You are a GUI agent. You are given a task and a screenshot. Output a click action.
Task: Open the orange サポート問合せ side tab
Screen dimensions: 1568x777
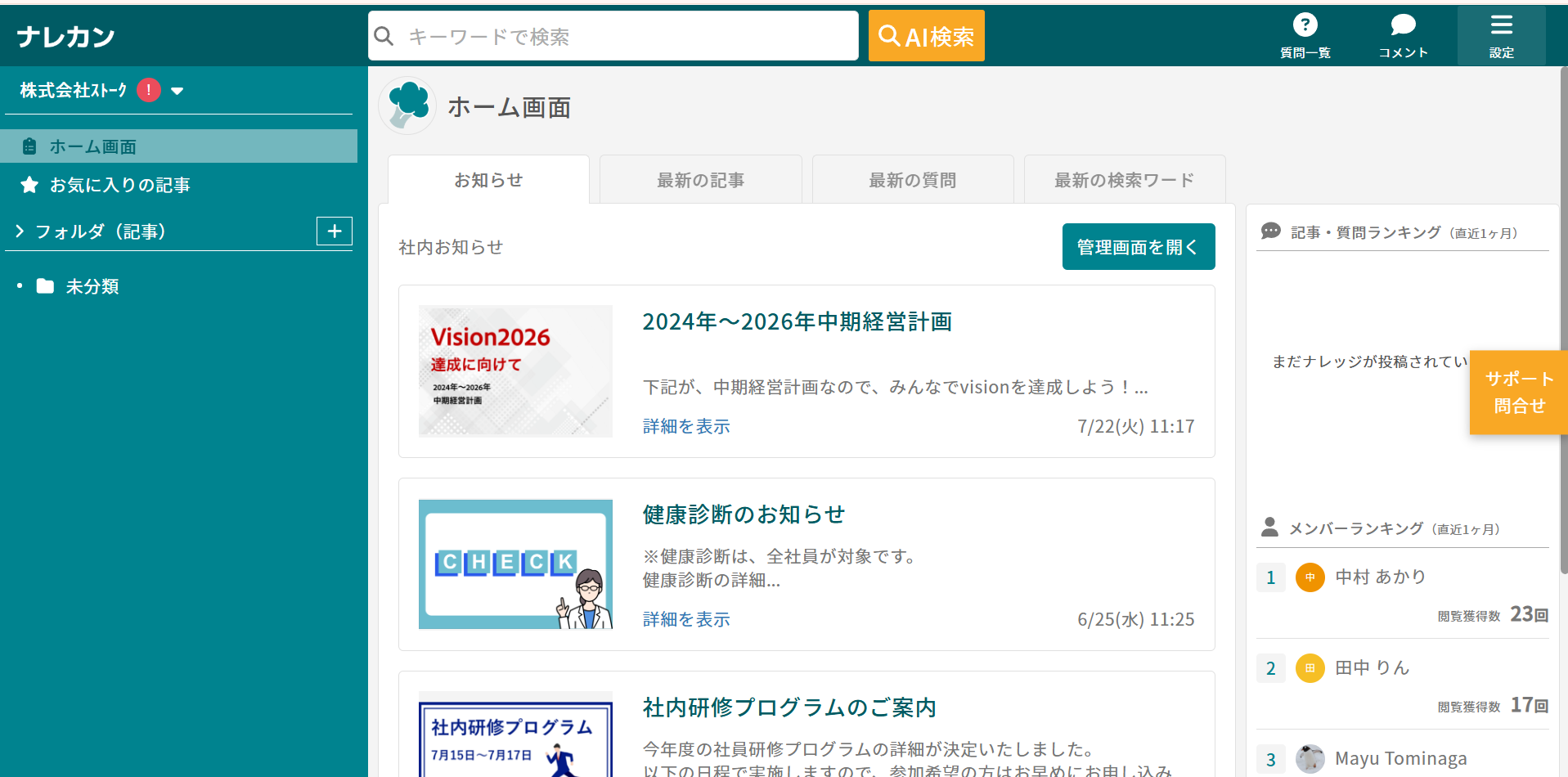(x=1518, y=393)
